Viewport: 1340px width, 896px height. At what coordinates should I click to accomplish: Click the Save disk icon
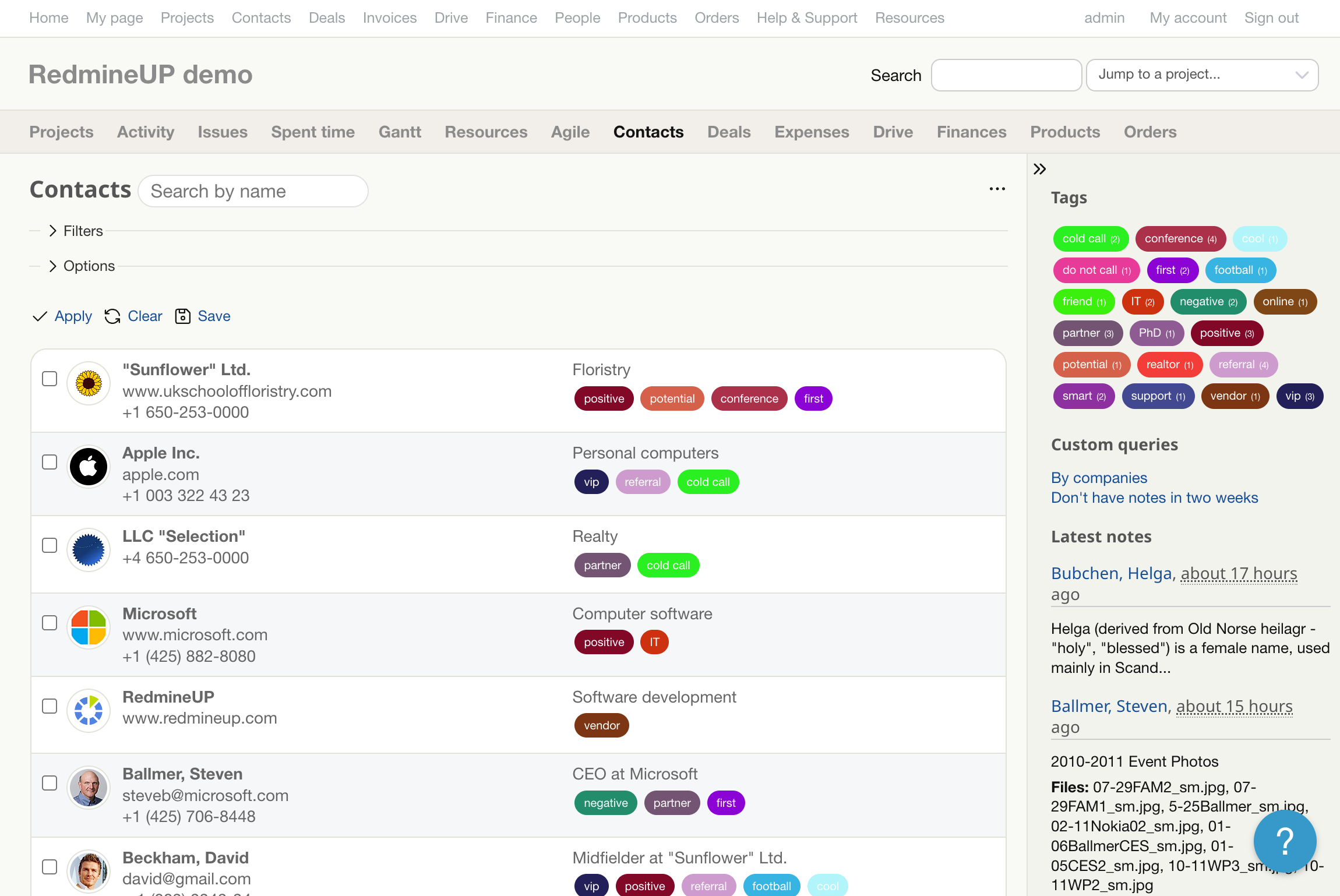click(x=183, y=316)
